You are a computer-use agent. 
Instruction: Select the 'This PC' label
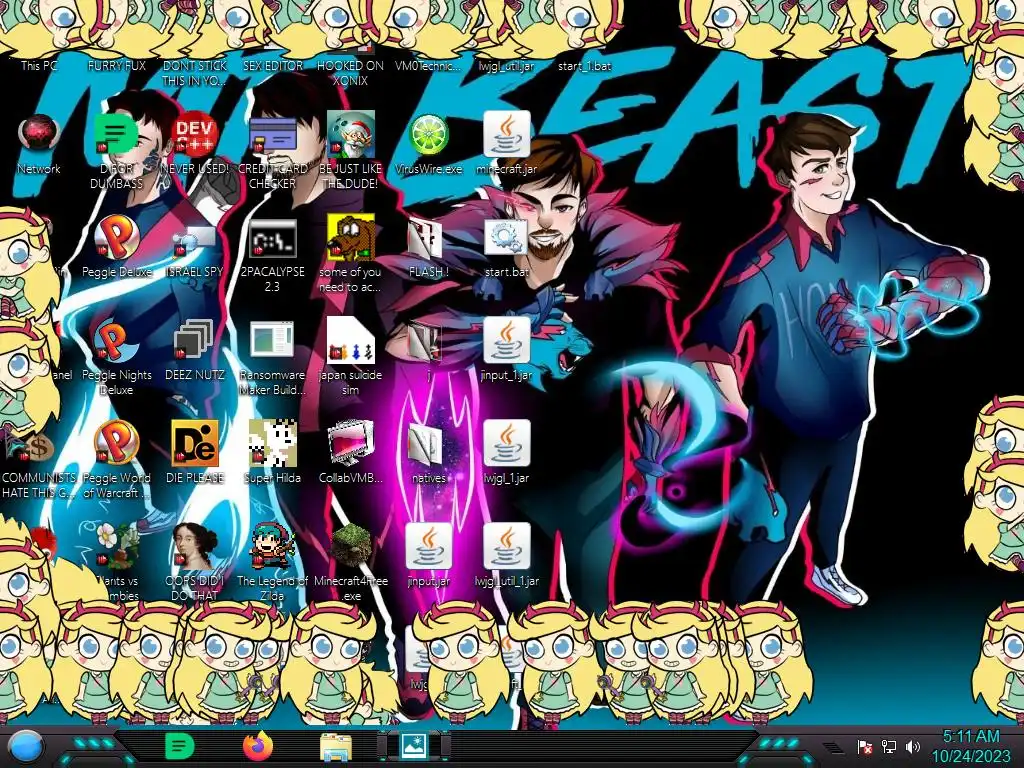pos(39,66)
